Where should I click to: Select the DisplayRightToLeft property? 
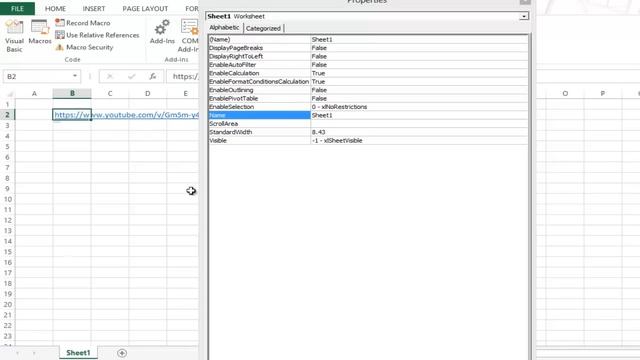pos(260,56)
